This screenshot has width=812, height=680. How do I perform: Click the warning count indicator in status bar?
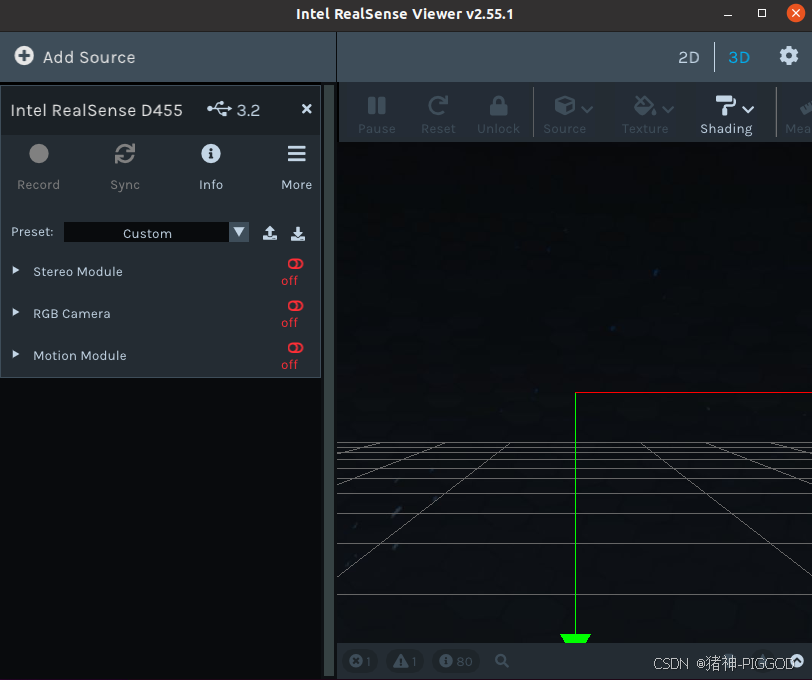tap(405, 661)
